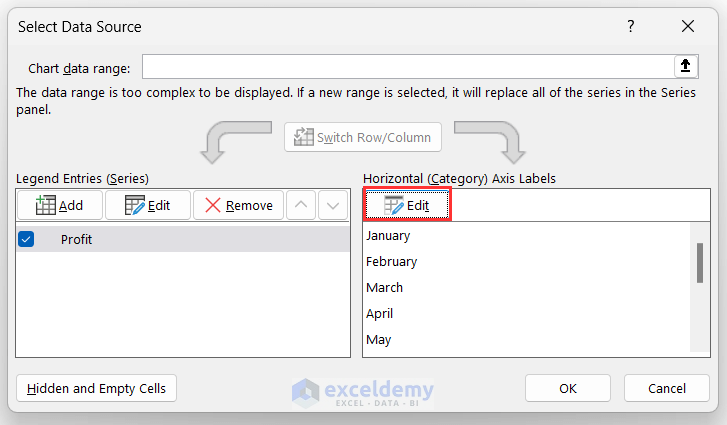727x425 pixels.
Task: Click the range selector collapse arrow icon
Action: coord(685,66)
